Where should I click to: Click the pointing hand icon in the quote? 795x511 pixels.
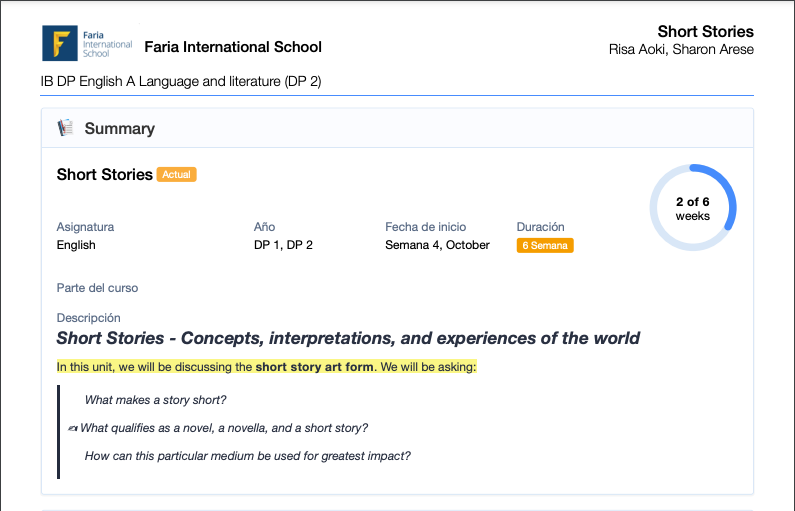pos(73,429)
